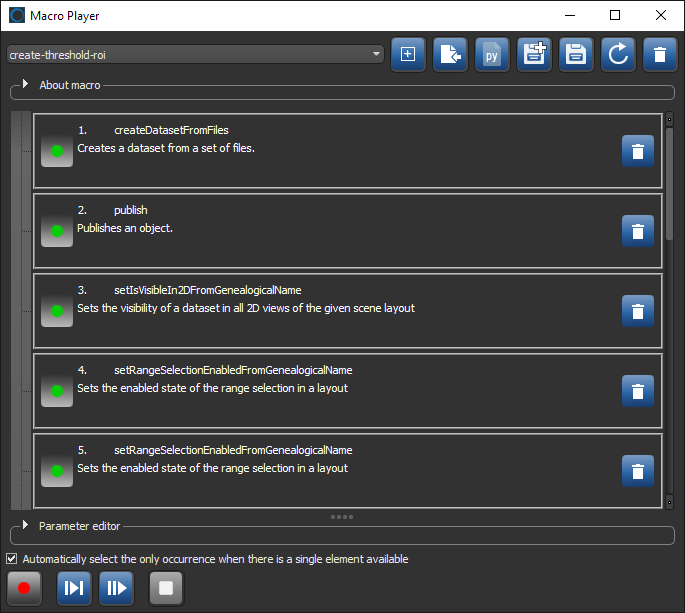Play the next macro step
Viewport: 685px width, 613px height.
(x=74, y=588)
